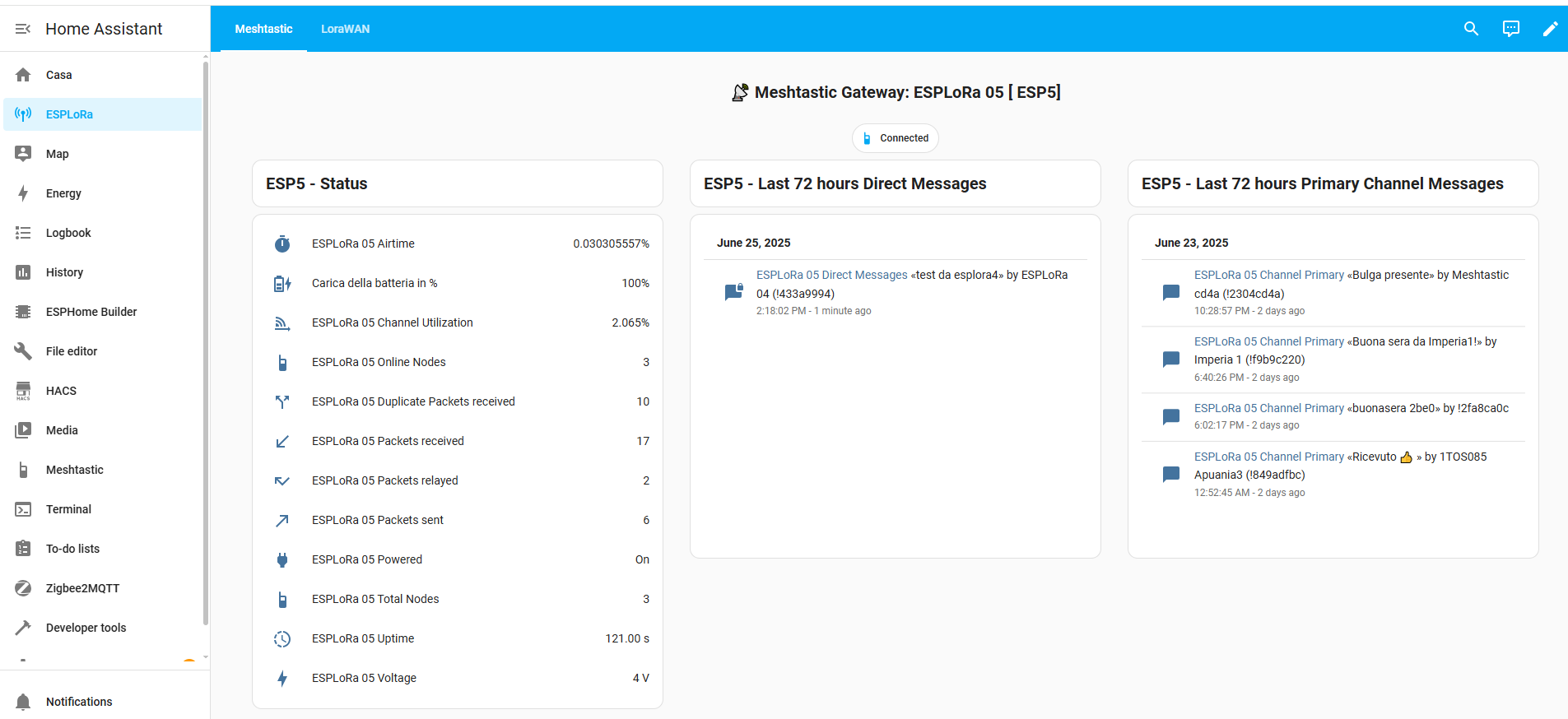
Task: Click the Packets received arrow icon
Action: click(x=282, y=441)
